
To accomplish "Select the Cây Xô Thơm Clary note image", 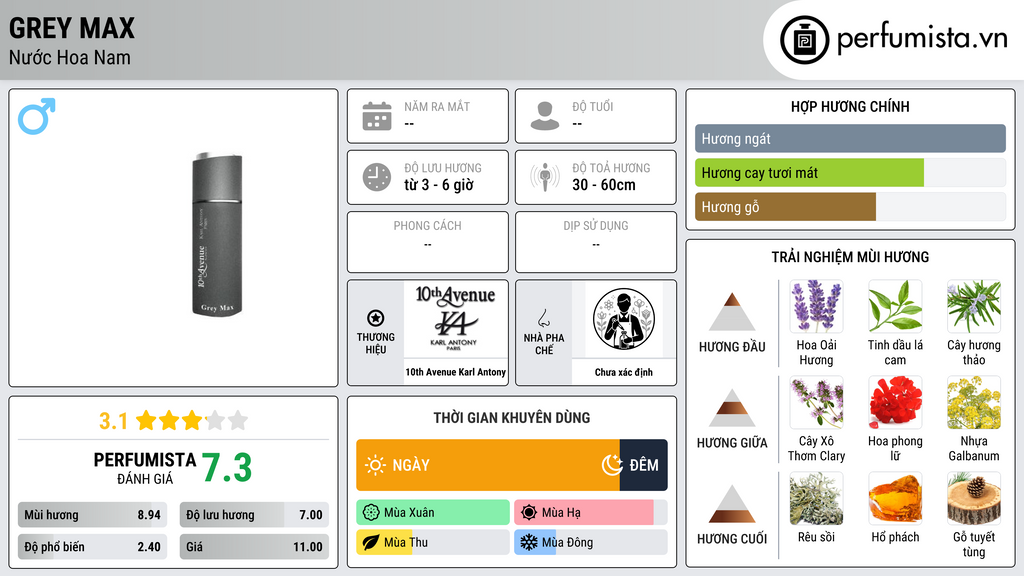I will [816, 403].
